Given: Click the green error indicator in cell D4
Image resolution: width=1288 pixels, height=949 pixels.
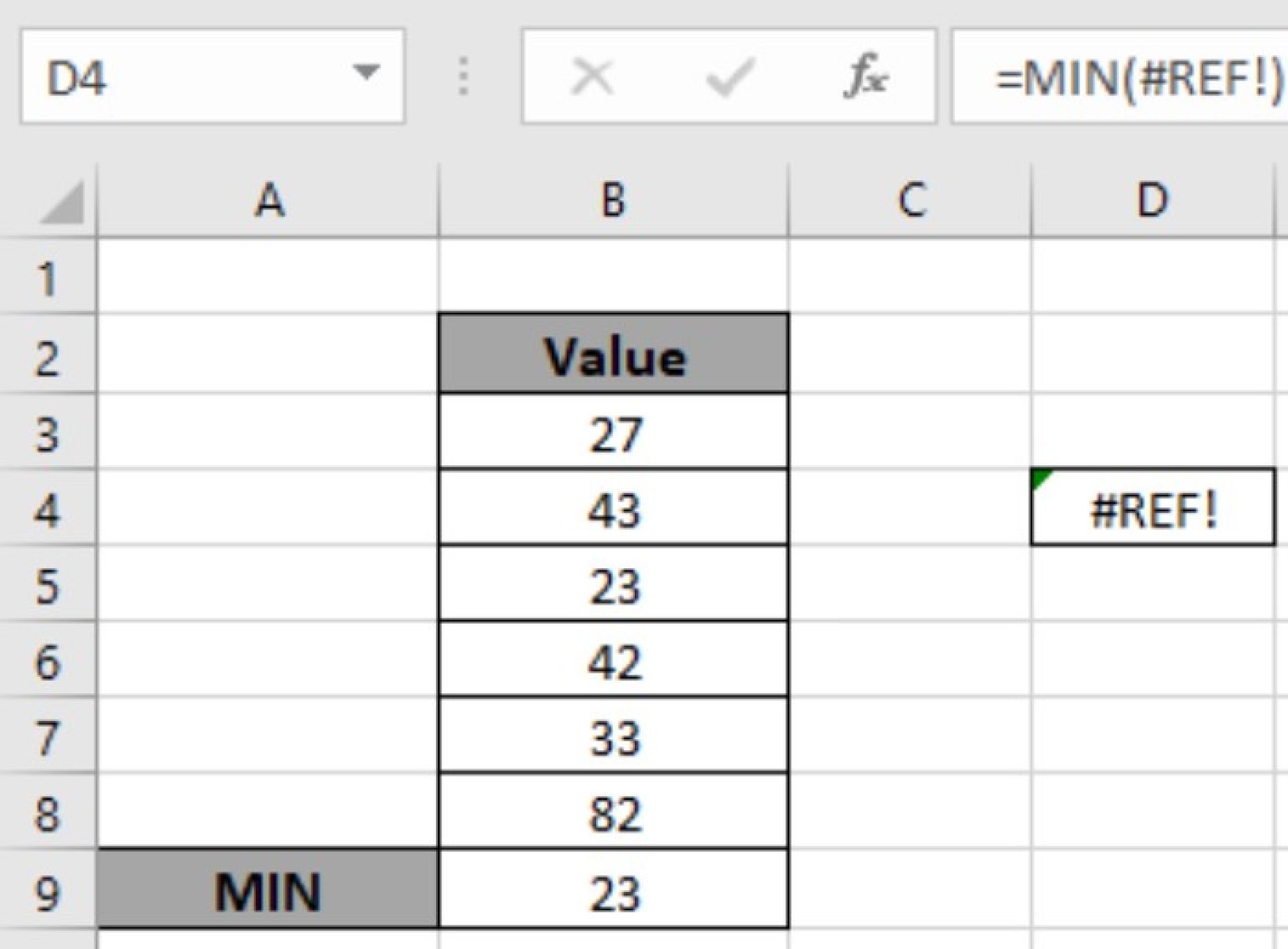Looking at the screenshot, I should (x=1040, y=478).
